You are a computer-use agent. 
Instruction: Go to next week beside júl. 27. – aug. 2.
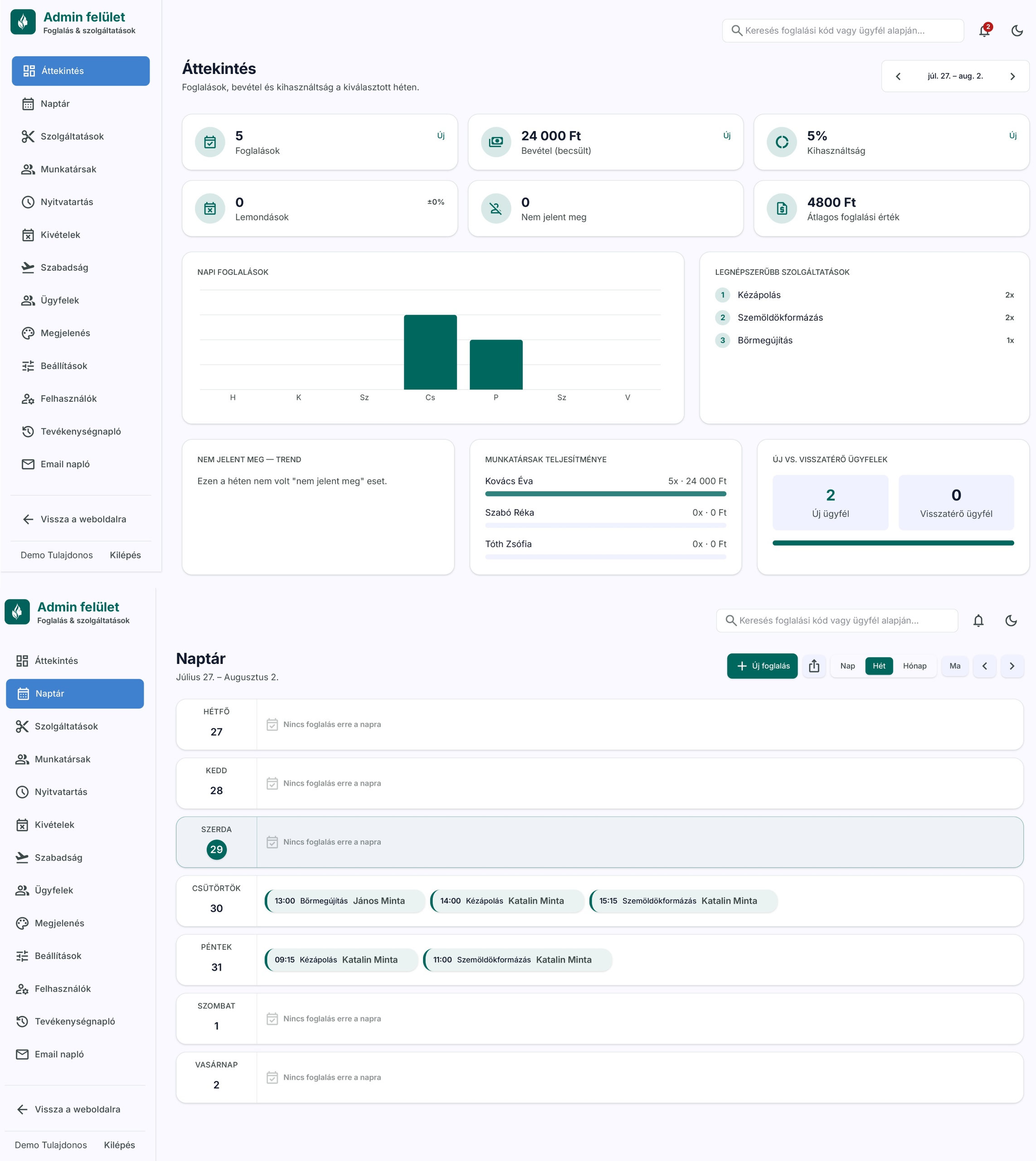pyautogui.click(x=1012, y=76)
